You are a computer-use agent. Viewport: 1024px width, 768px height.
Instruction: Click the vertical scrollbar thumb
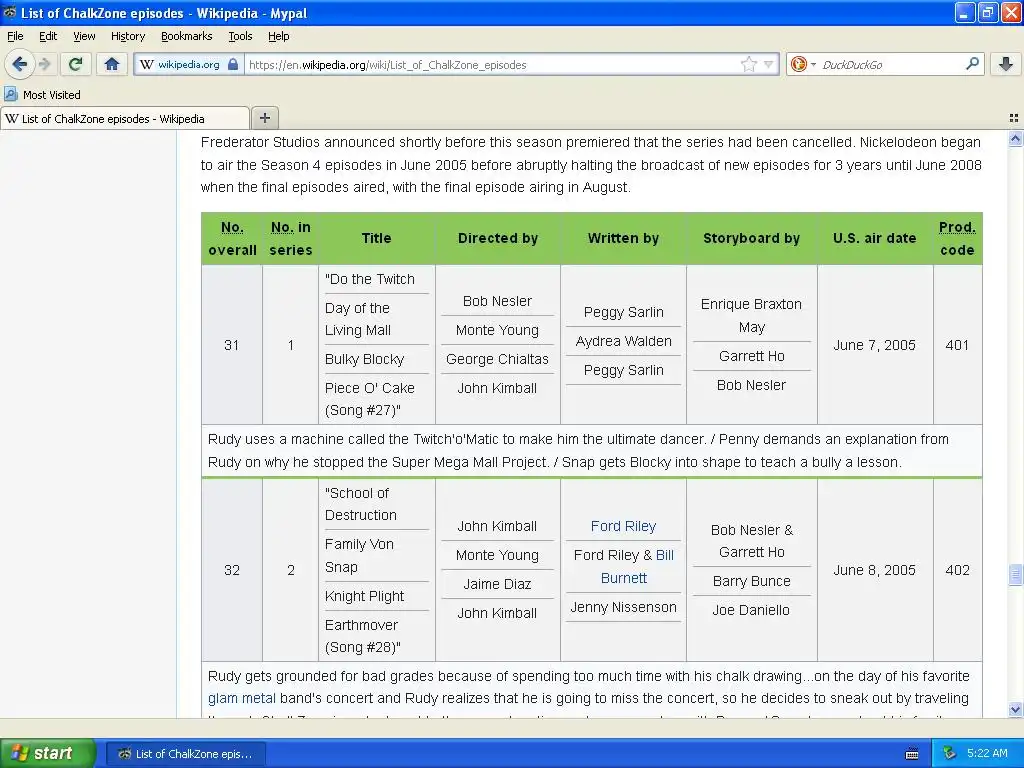[x=1015, y=575]
